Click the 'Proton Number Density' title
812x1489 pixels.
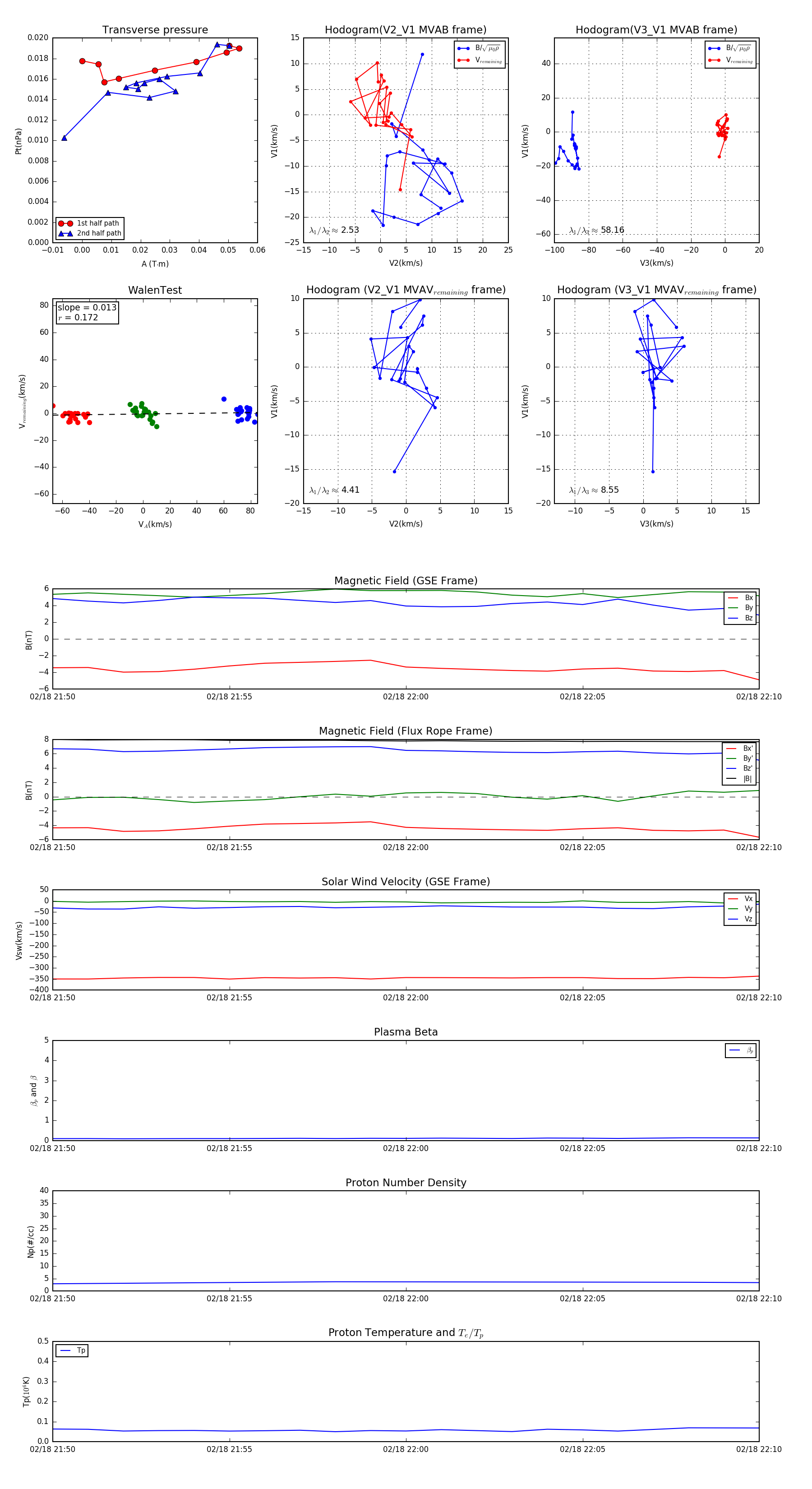tap(406, 1183)
